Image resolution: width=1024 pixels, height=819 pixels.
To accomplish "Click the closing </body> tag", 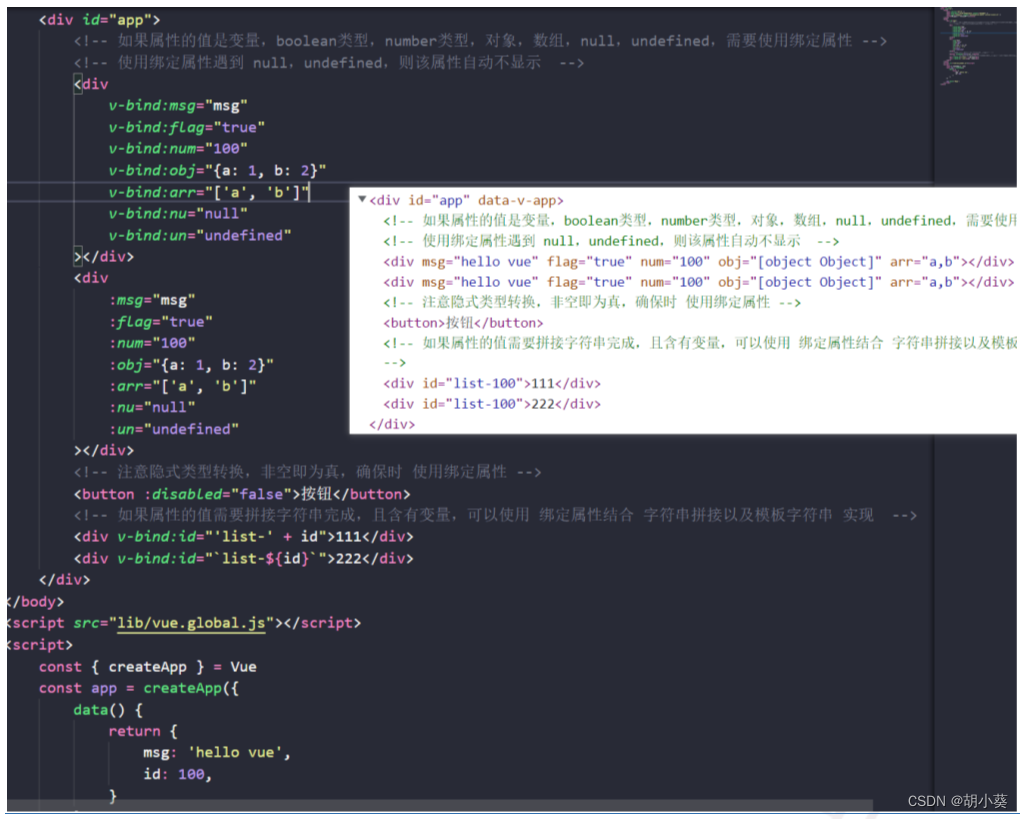I will [36, 602].
